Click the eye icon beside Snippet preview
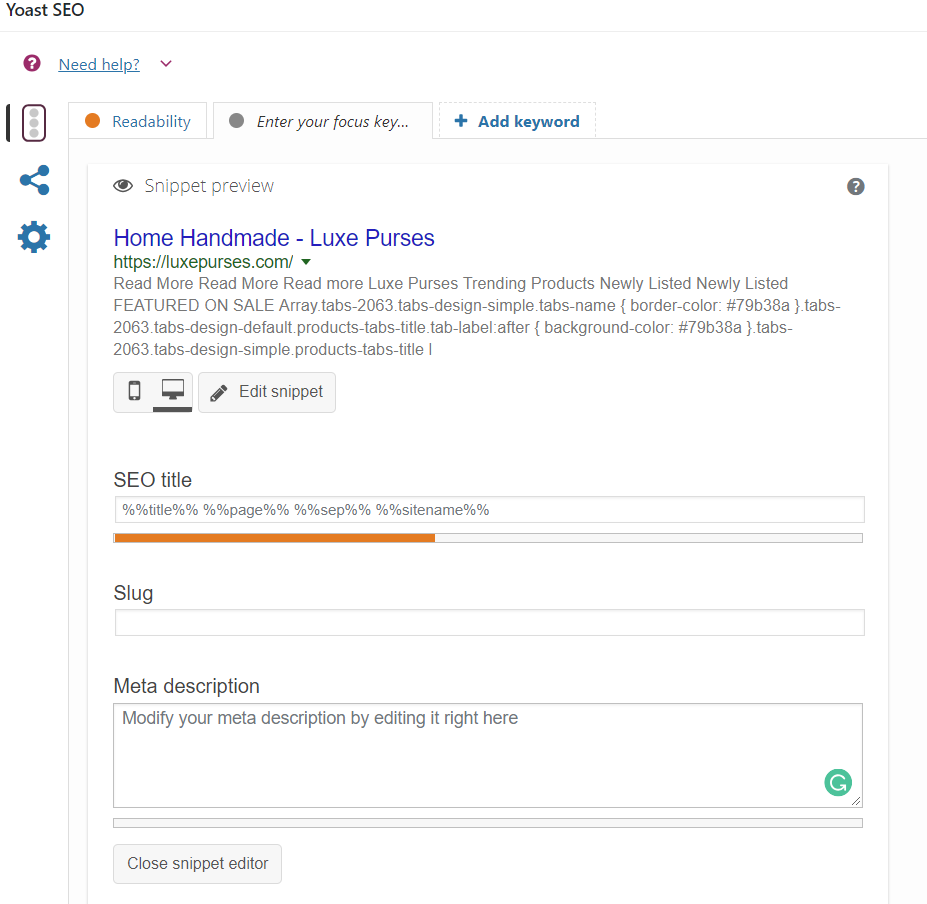Viewport: 927px width, 904px height. tap(124, 186)
